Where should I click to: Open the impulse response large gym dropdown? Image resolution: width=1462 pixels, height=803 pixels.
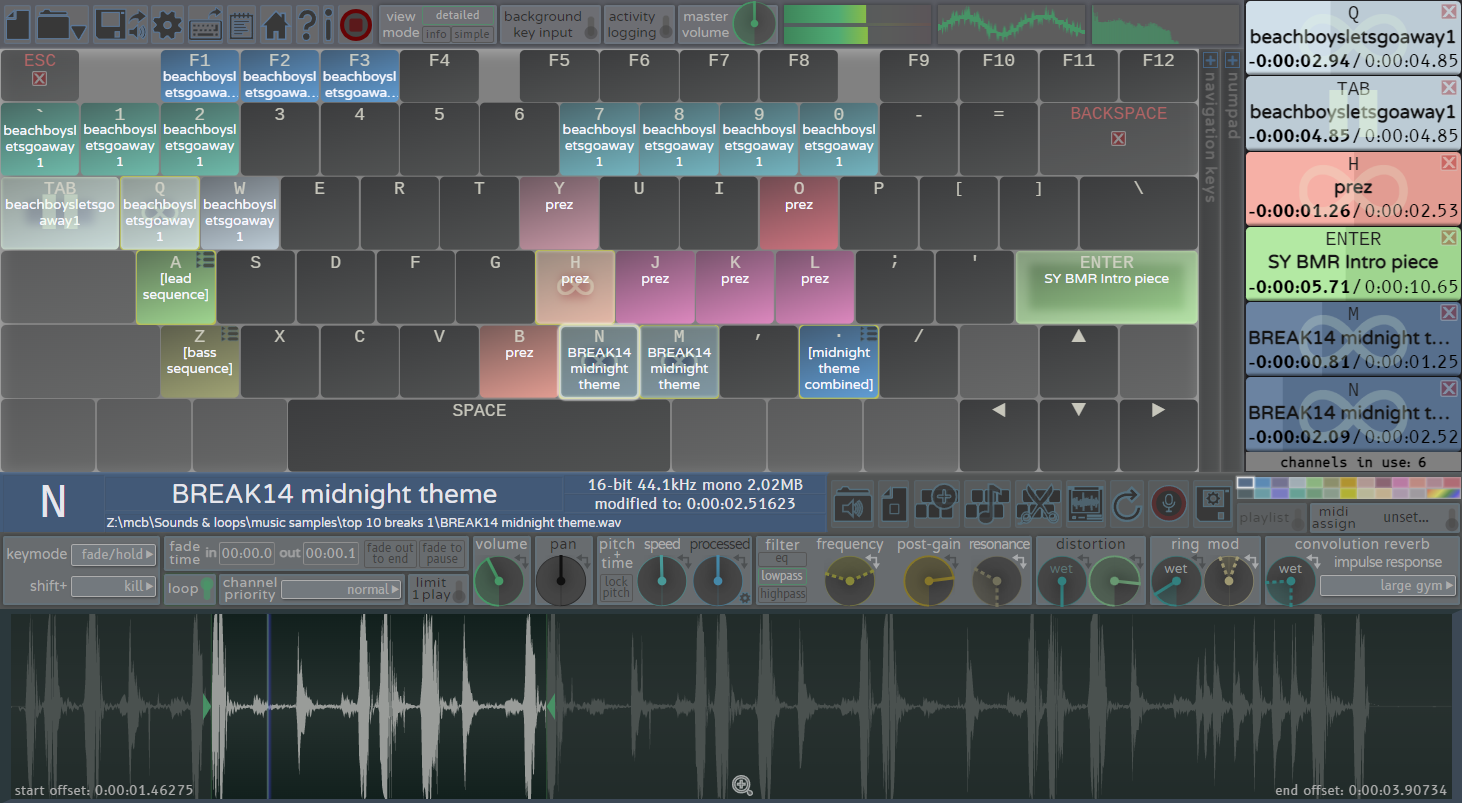point(1387,585)
